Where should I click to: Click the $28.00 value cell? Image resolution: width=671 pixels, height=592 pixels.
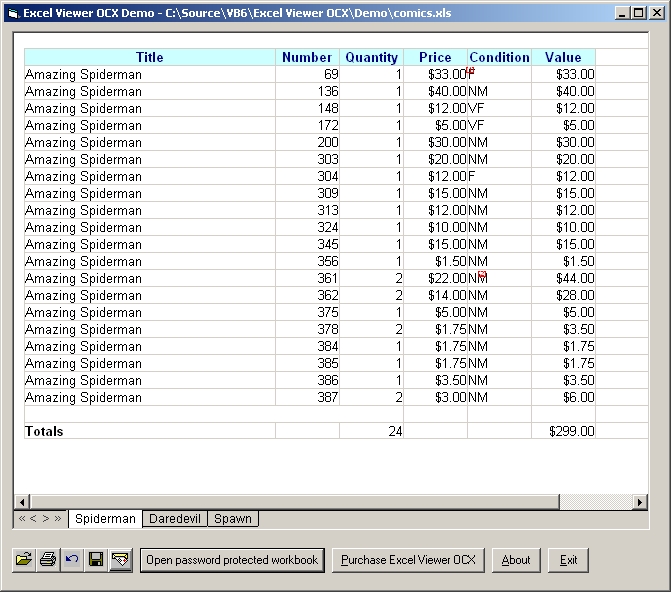click(x=563, y=295)
